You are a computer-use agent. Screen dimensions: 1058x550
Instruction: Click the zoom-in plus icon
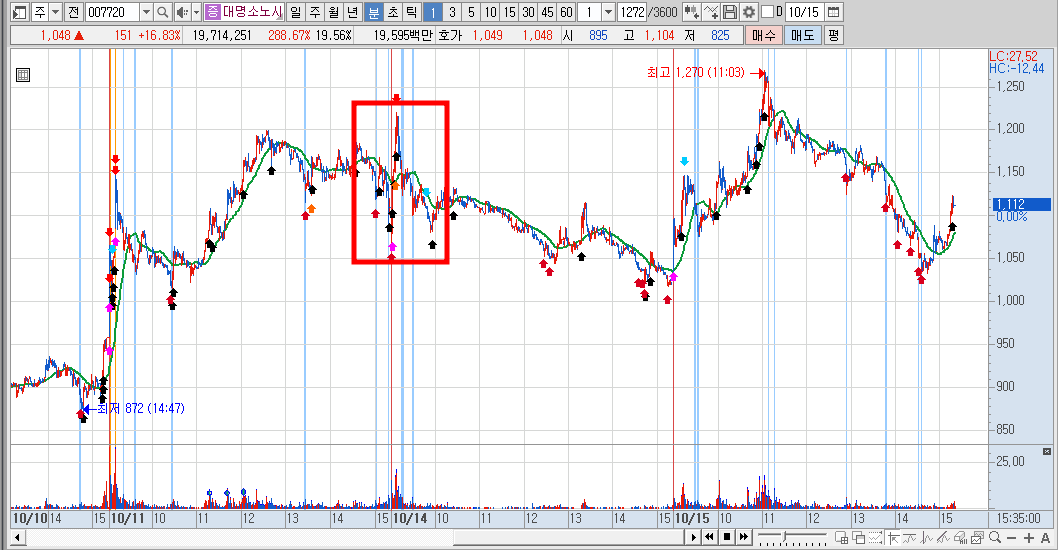point(1028,538)
